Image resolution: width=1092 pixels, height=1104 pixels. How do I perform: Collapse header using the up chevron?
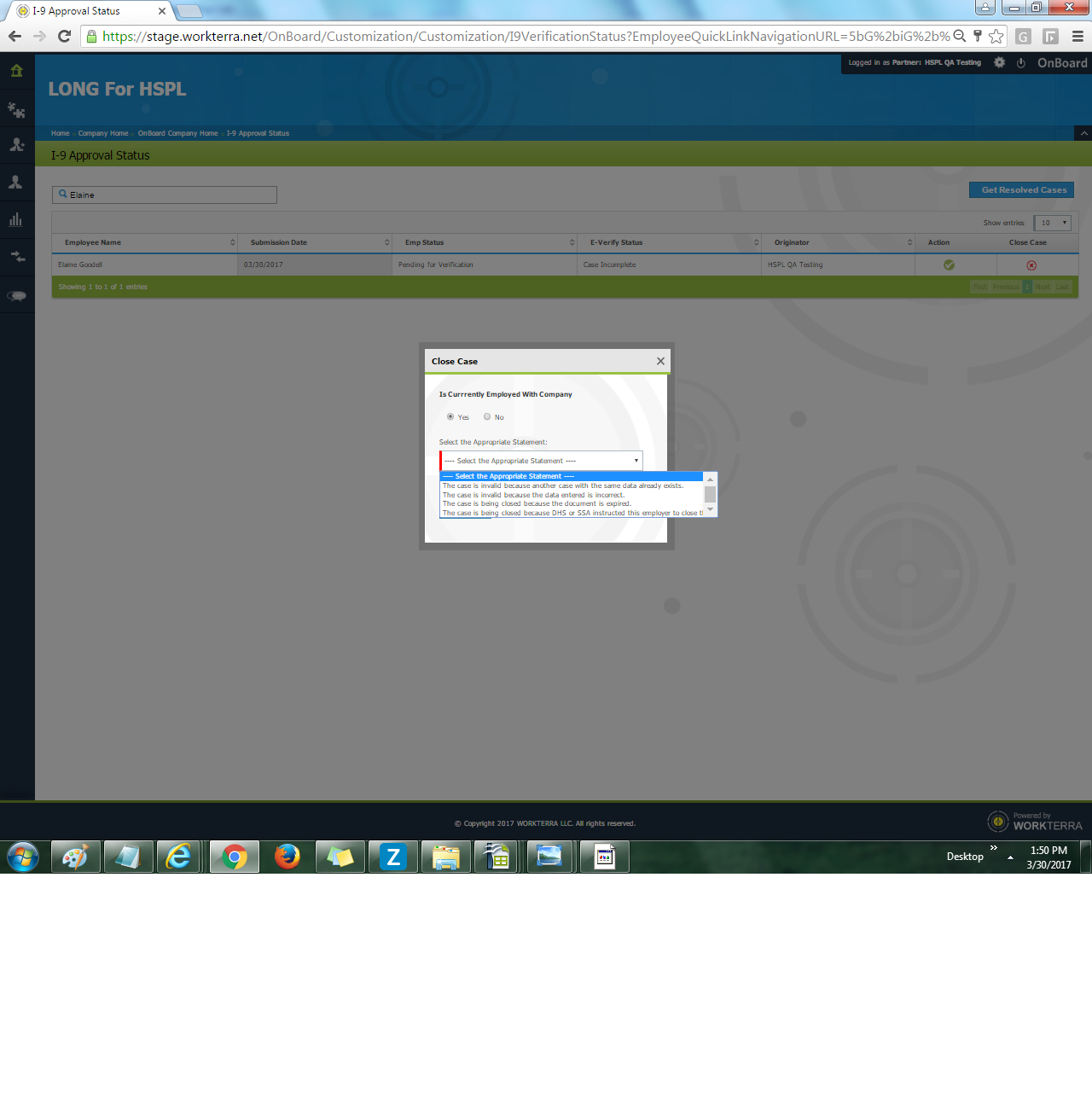(1083, 133)
